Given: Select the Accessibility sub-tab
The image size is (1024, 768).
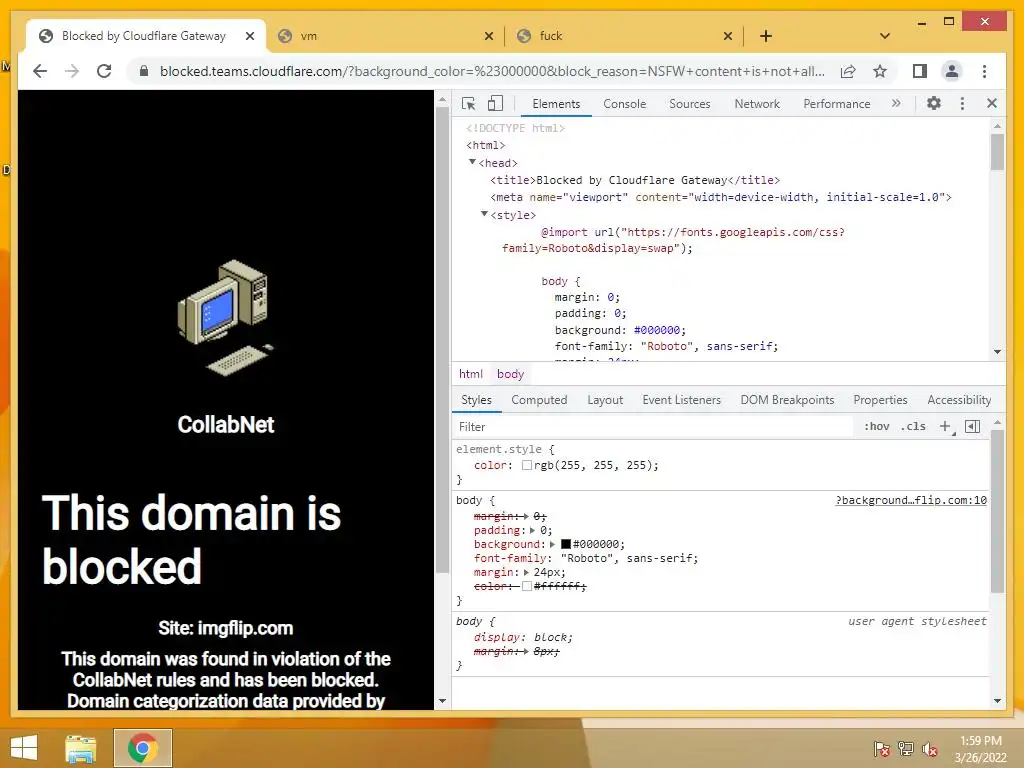Looking at the screenshot, I should (959, 400).
